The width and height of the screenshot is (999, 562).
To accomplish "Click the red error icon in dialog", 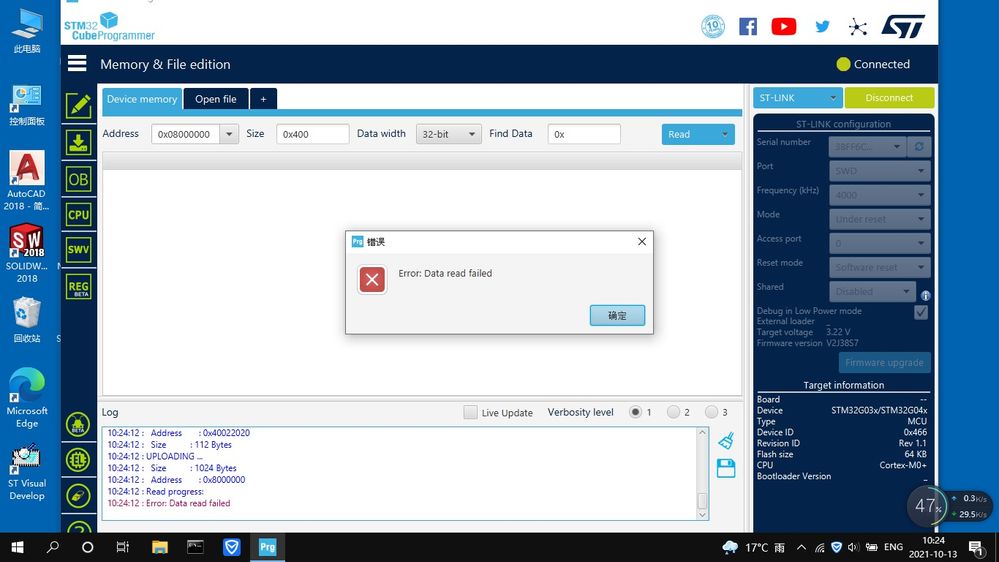I will coord(372,279).
